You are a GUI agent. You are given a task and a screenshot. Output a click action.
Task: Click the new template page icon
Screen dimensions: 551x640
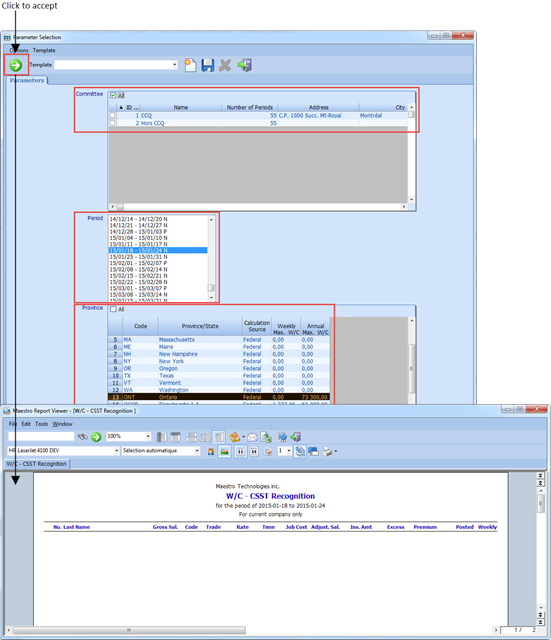(190, 65)
